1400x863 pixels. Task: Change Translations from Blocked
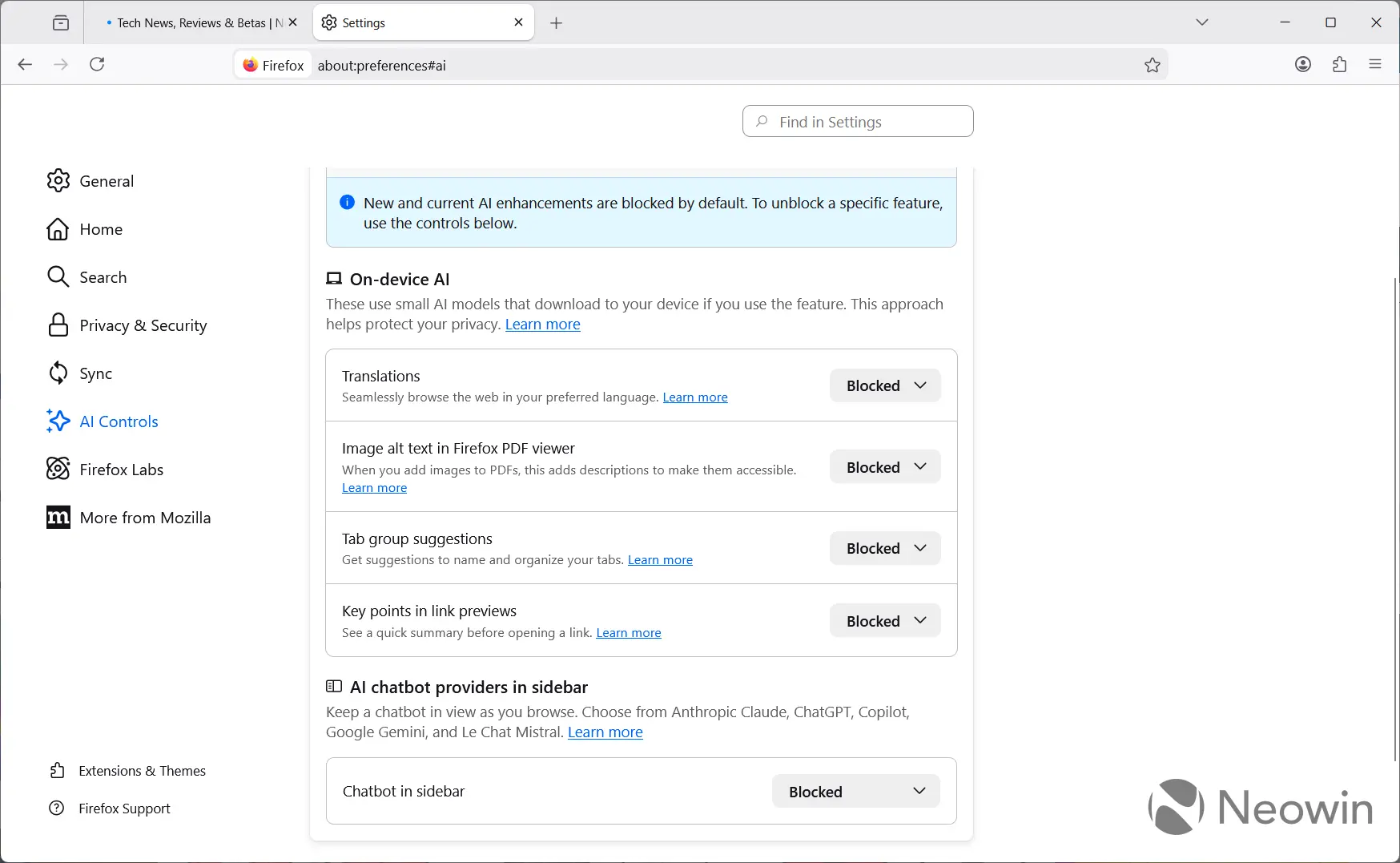[x=884, y=385]
